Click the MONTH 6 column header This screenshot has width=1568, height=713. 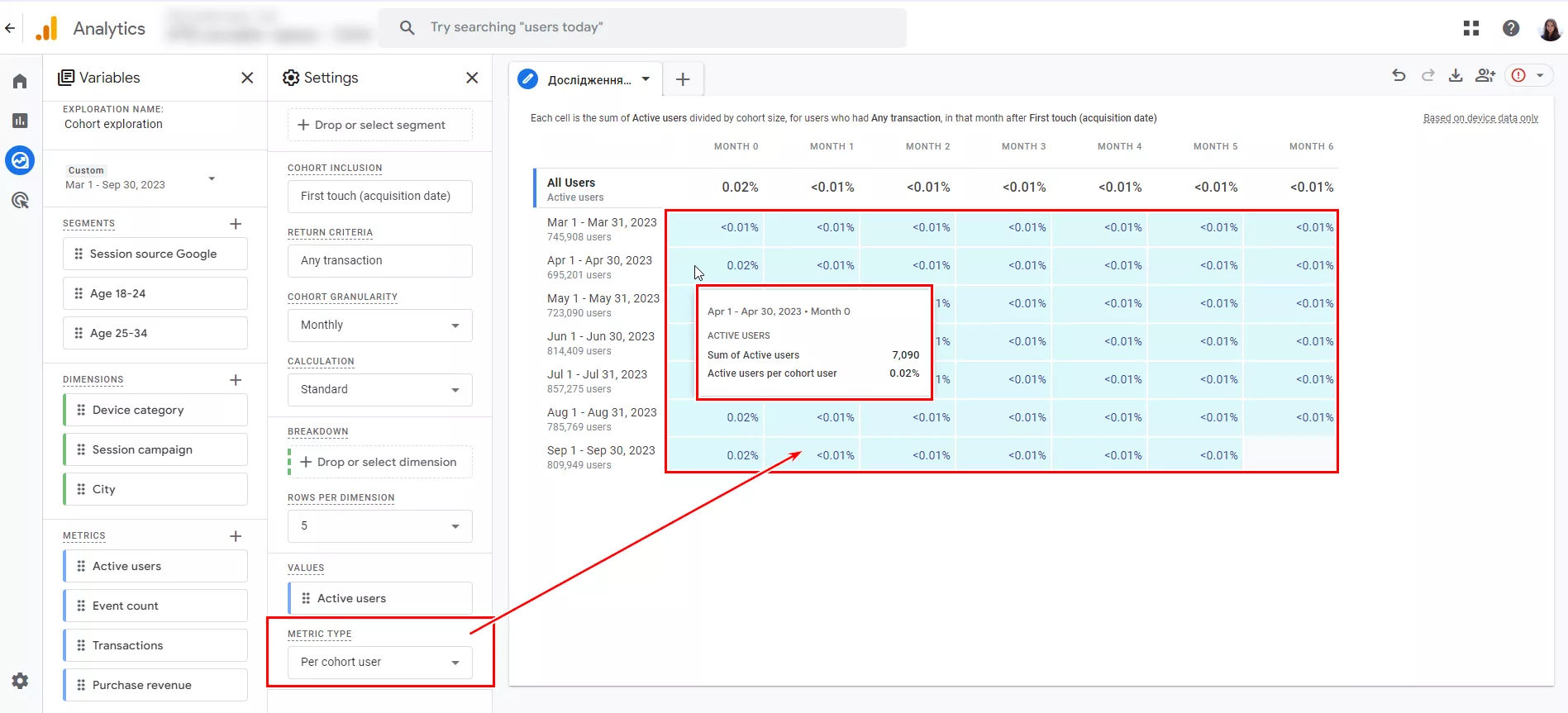pos(1311,146)
